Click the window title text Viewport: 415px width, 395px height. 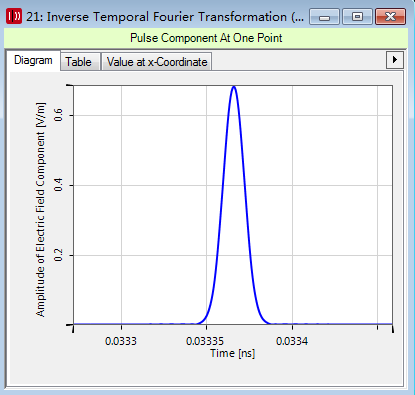point(165,17)
